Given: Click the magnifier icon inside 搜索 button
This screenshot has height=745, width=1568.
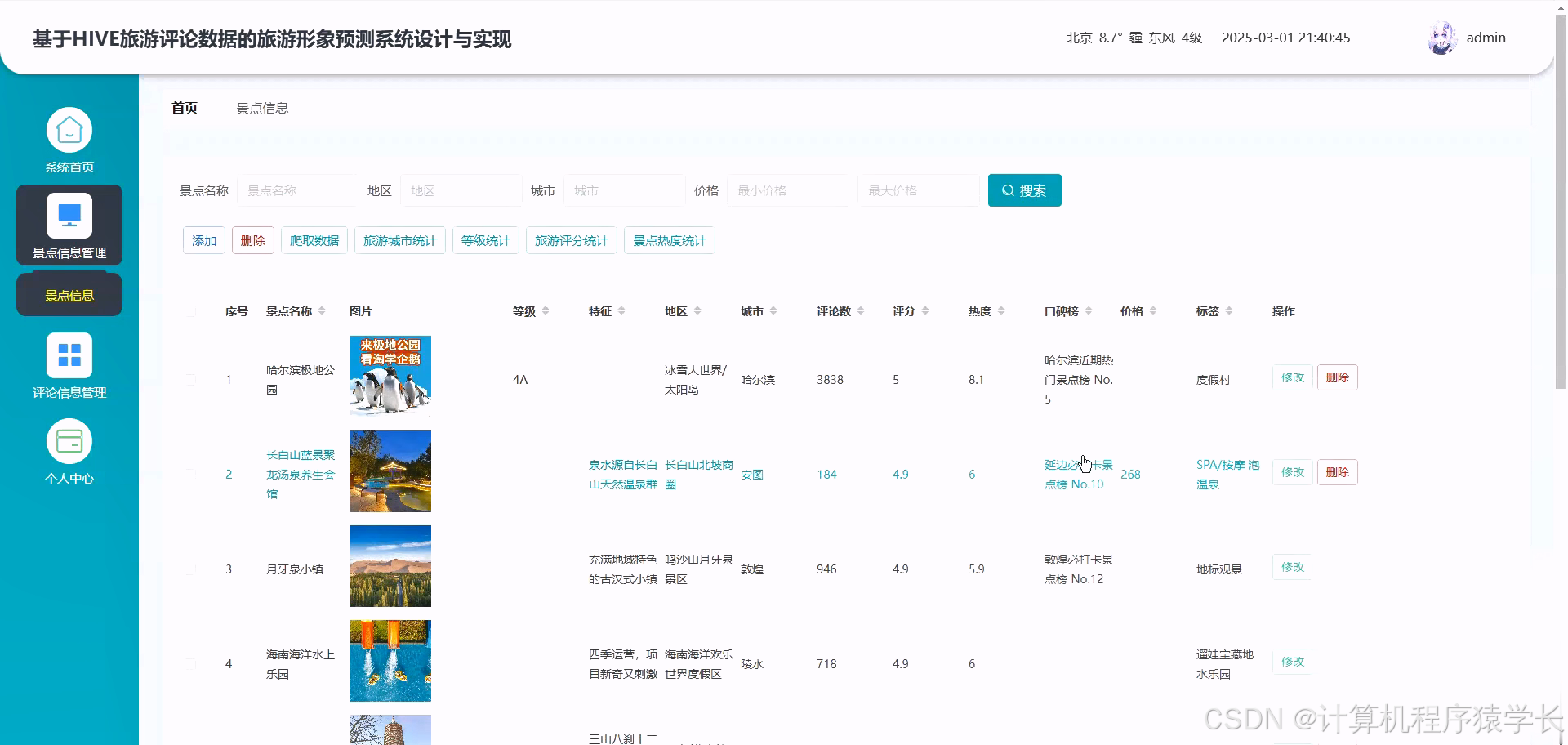Looking at the screenshot, I should 1008,190.
